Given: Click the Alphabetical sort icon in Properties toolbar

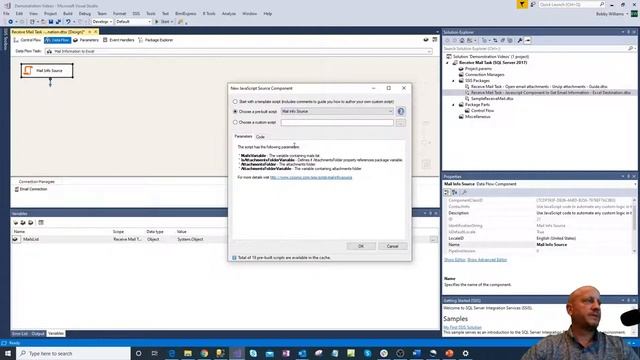Looking at the screenshot, I should [x=455, y=192].
